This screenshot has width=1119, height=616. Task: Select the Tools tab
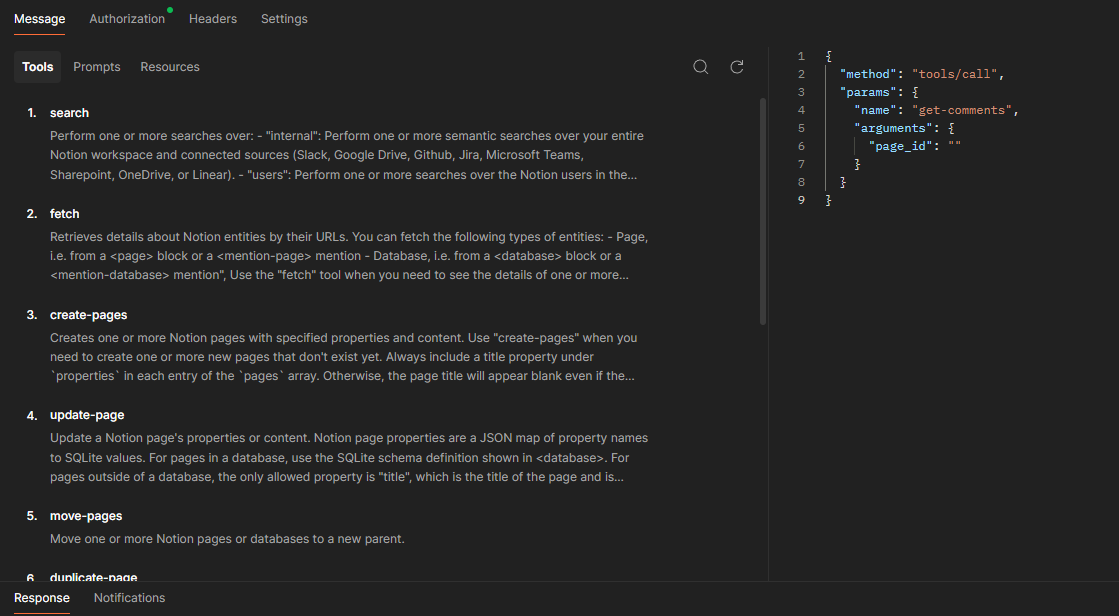pyautogui.click(x=37, y=66)
